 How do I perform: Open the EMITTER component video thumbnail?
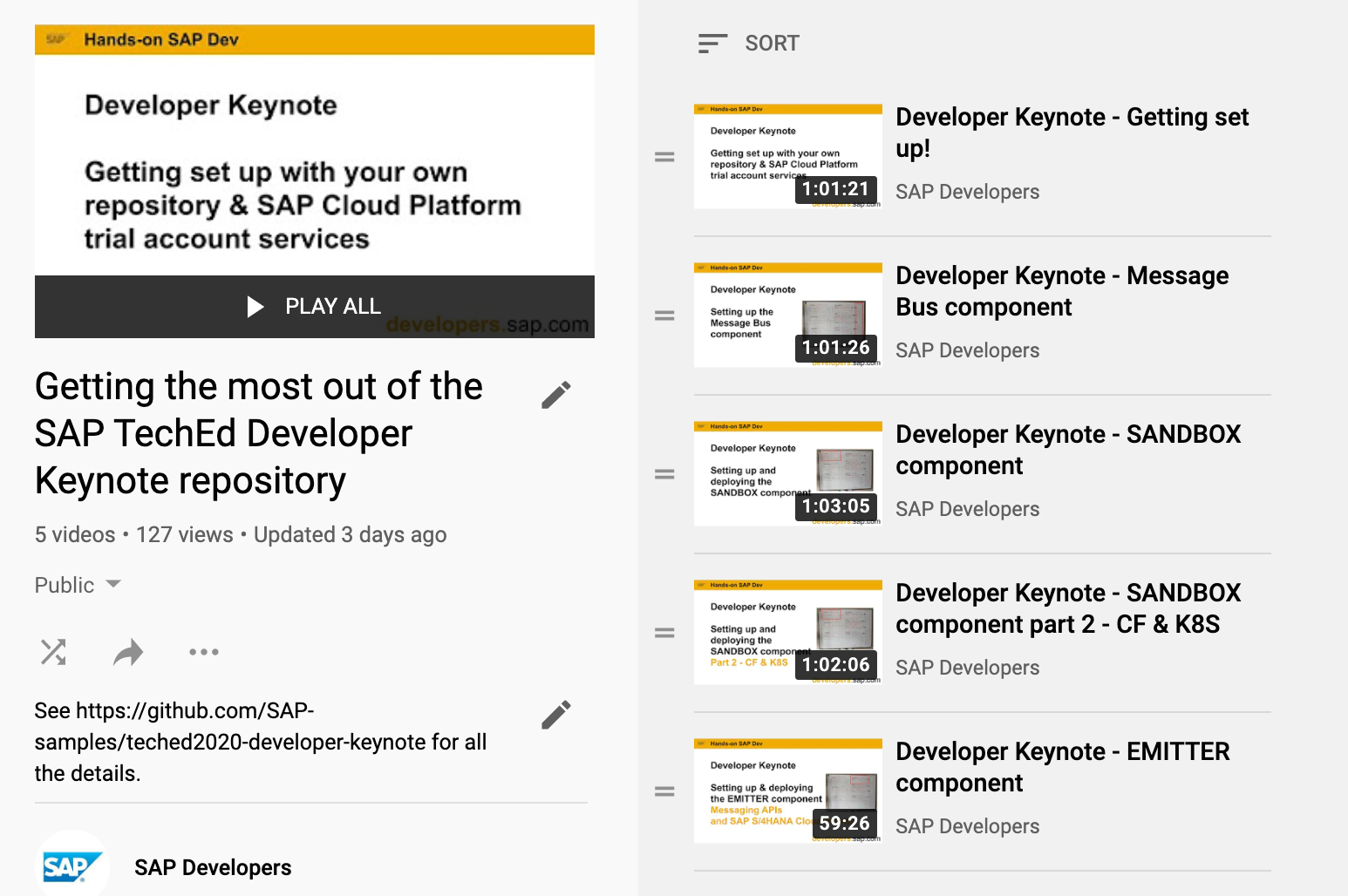click(788, 791)
